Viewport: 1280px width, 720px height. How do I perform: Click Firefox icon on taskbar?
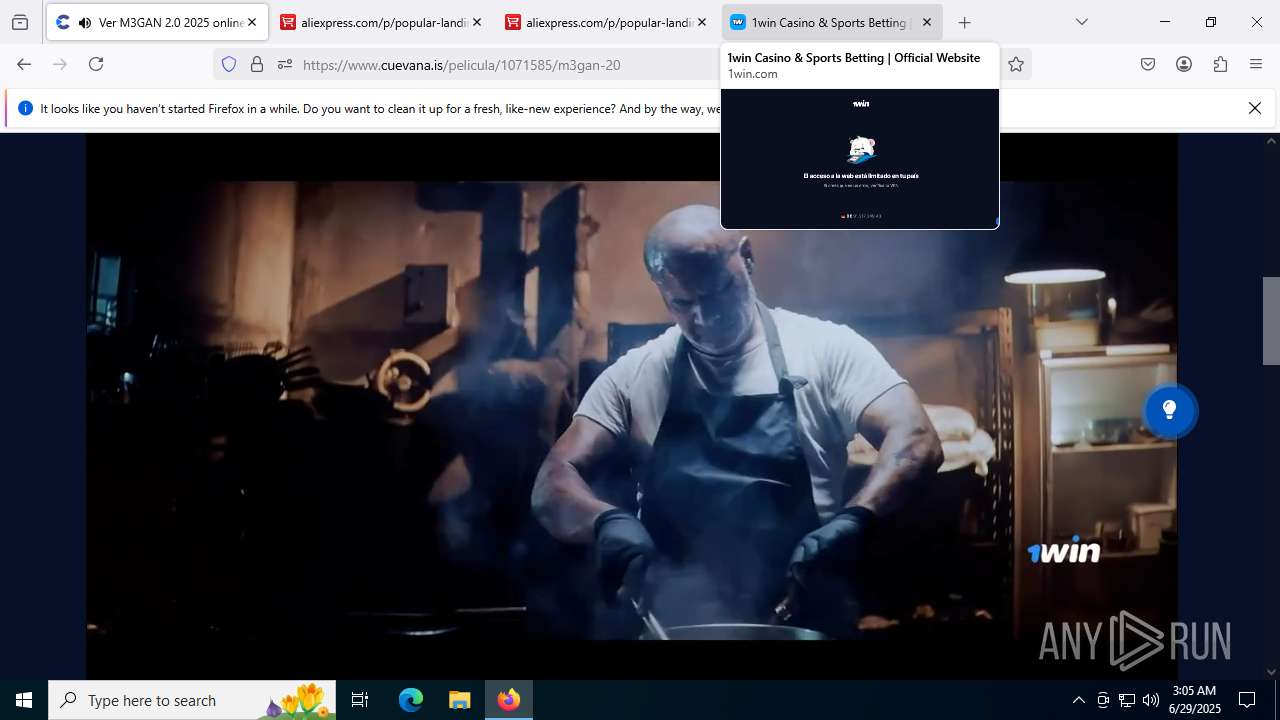click(509, 700)
